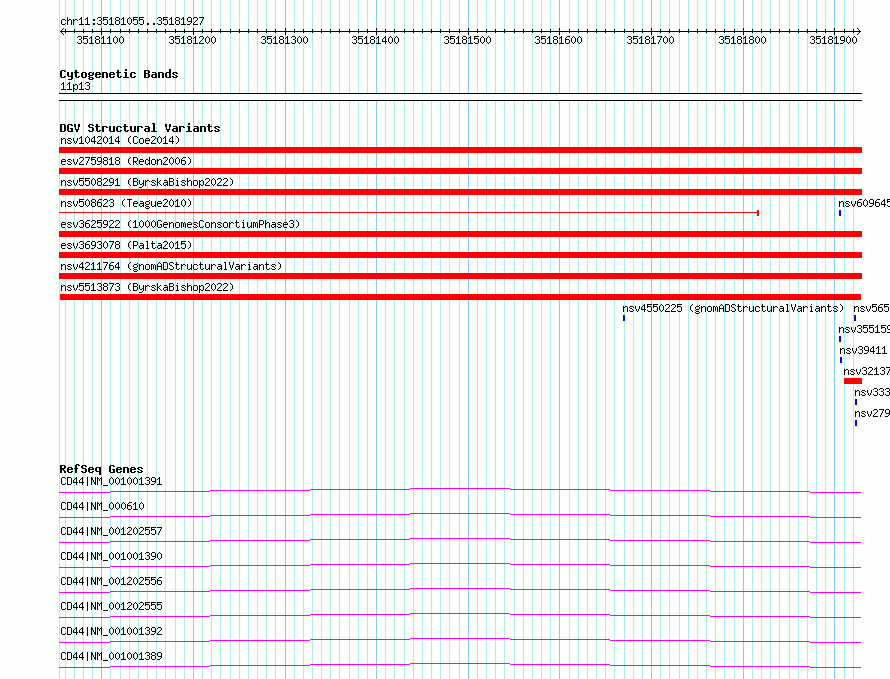The image size is (890, 679).
Task: Click the nsv32137 variant label
Action: tap(867, 371)
